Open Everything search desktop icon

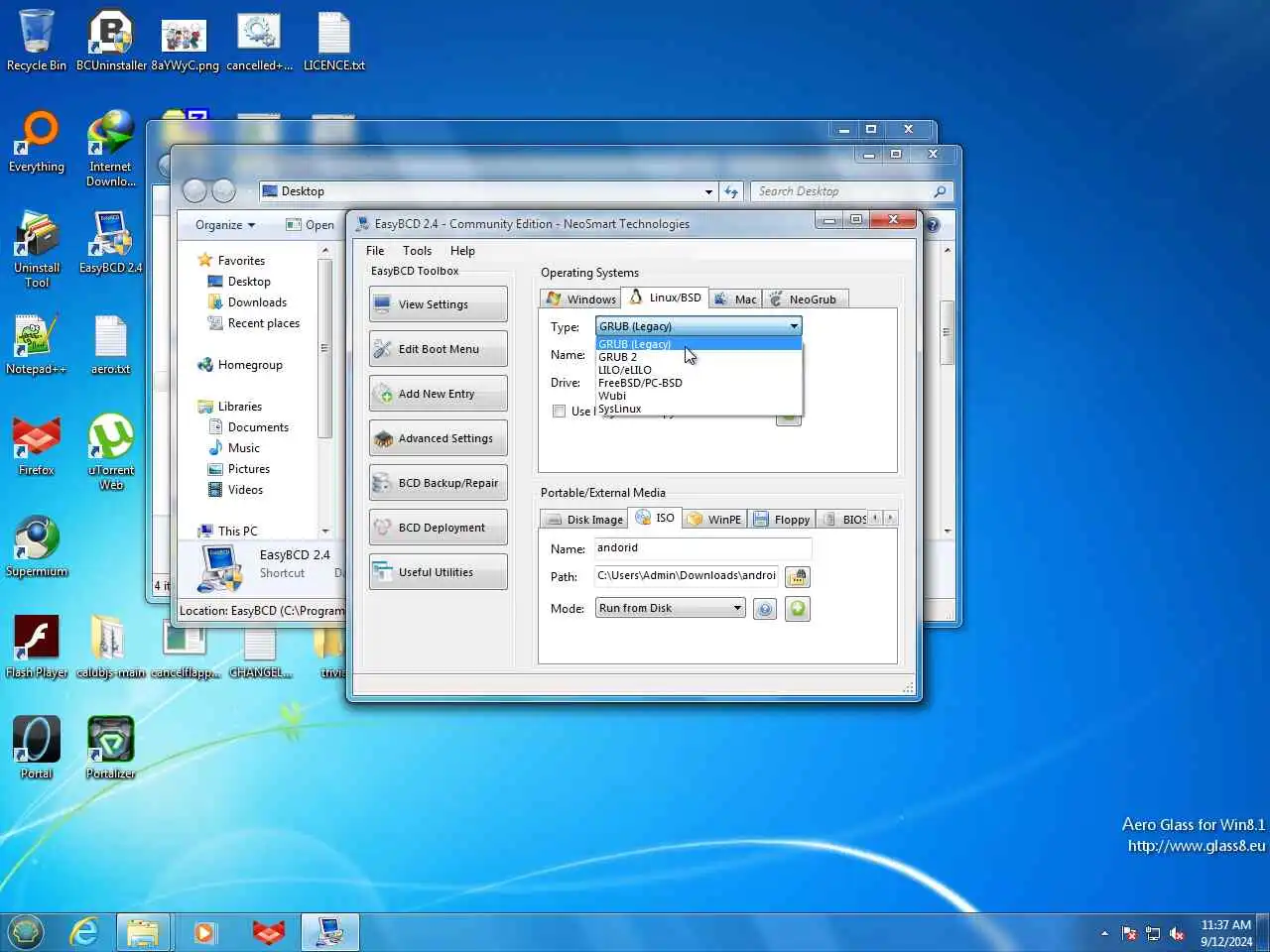37,142
